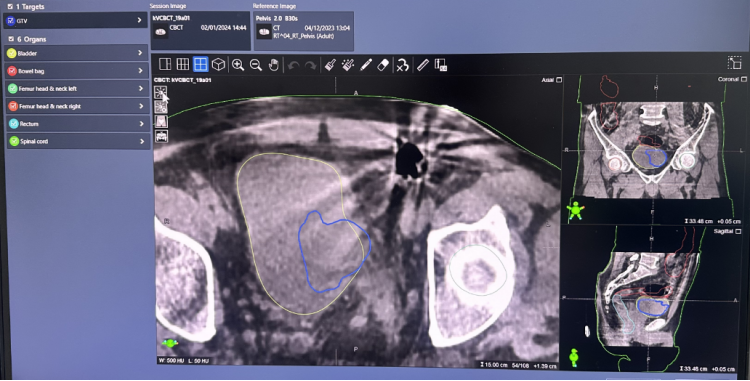Choose the pencil drawing tool
This screenshot has width=750, height=381.
point(366,65)
